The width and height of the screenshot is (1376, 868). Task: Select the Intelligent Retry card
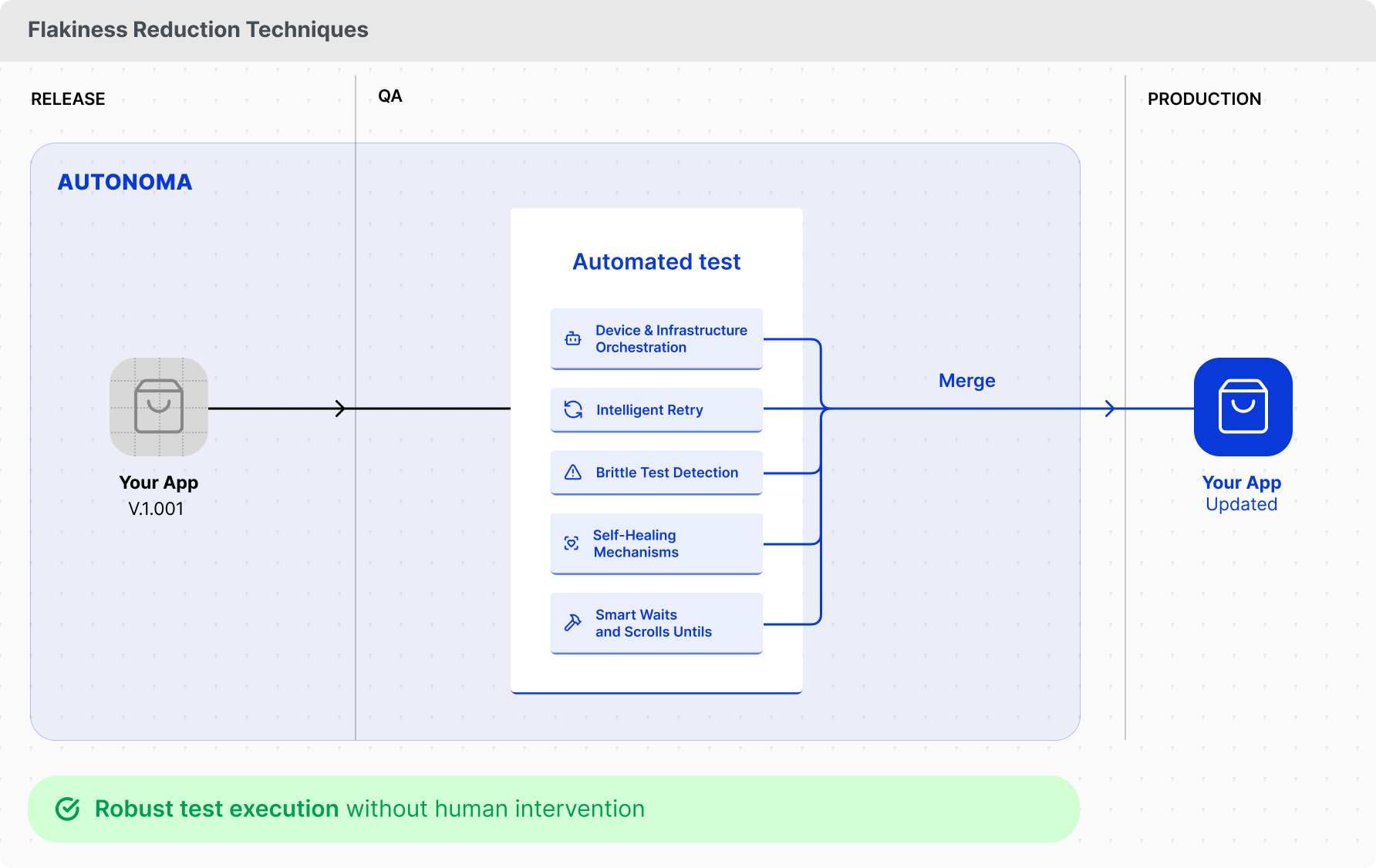pyautogui.click(x=656, y=410)
